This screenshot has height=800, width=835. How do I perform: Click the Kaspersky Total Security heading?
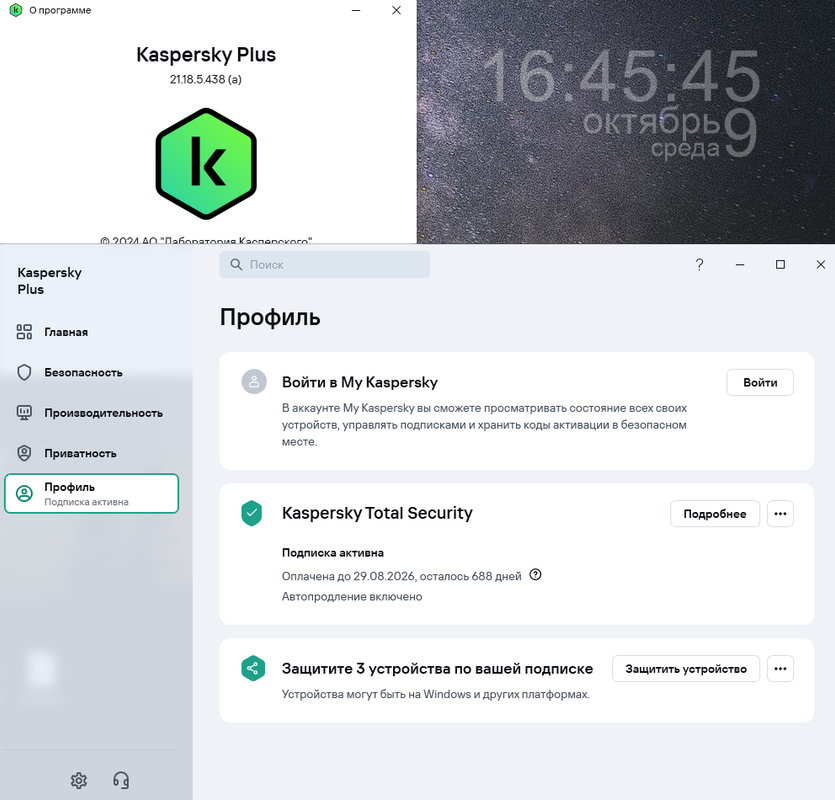(x=377, y=513)
